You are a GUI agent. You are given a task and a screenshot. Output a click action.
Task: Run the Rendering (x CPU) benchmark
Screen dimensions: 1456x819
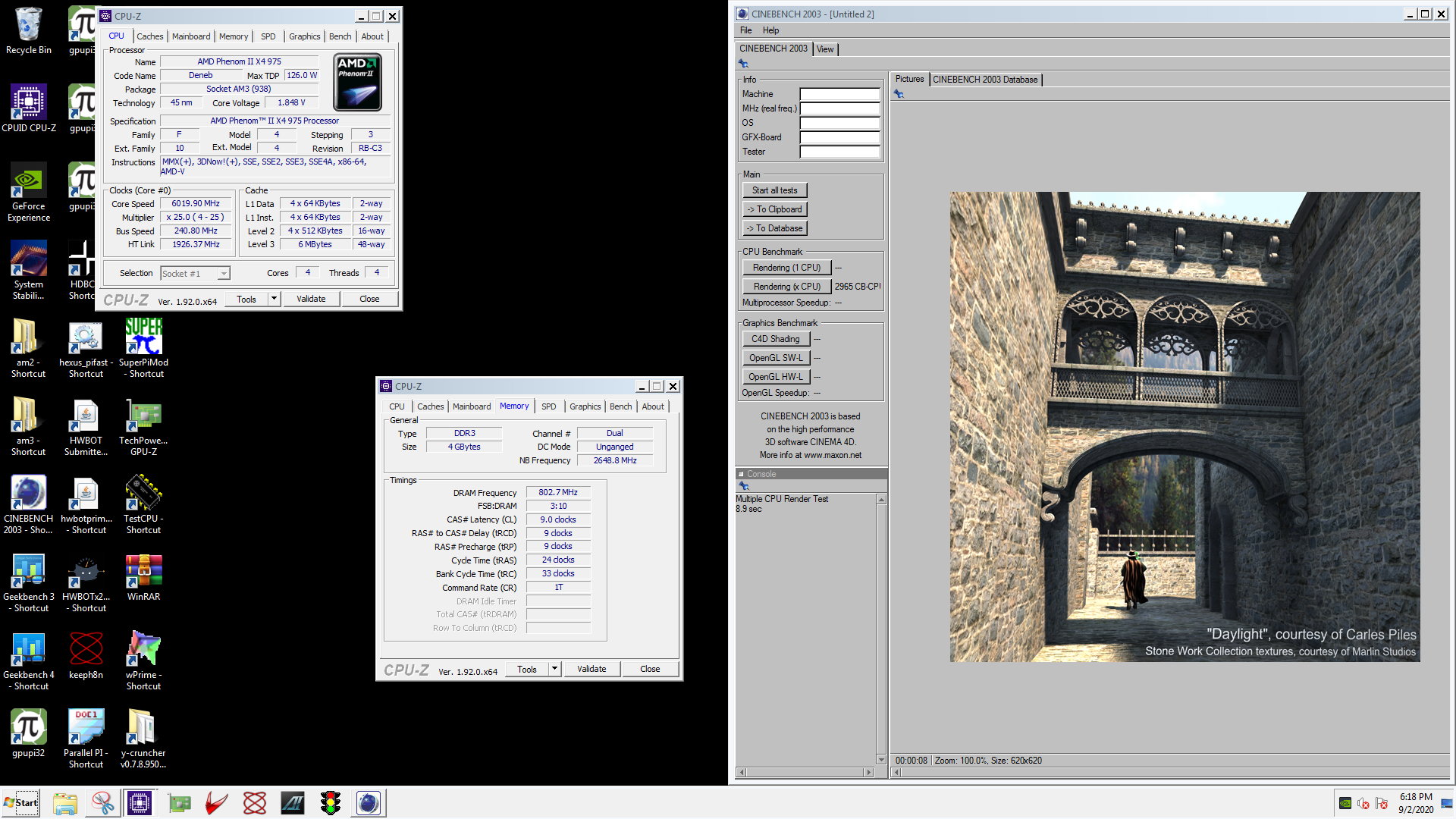[786, 287]
